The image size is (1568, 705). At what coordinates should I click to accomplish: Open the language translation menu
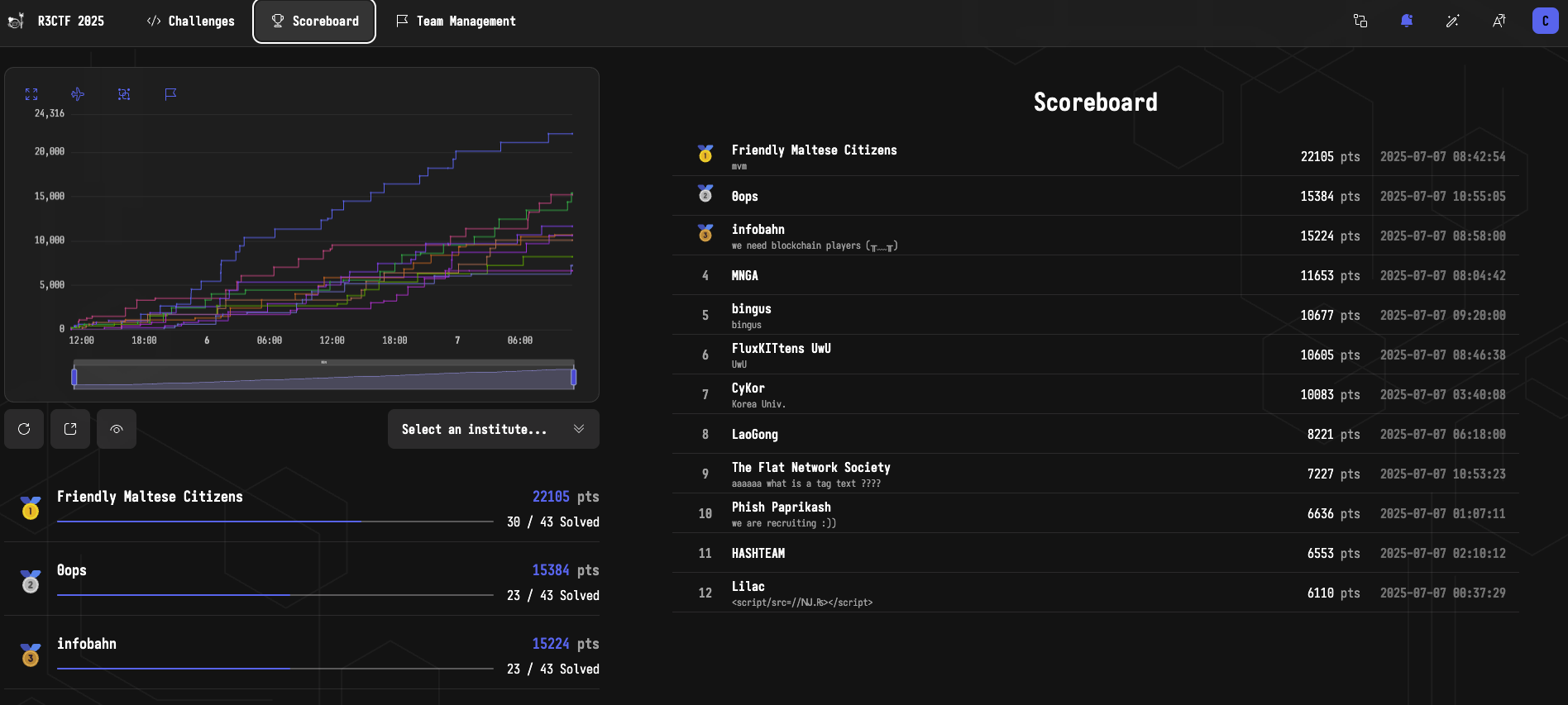click(x=1499, y=21)
